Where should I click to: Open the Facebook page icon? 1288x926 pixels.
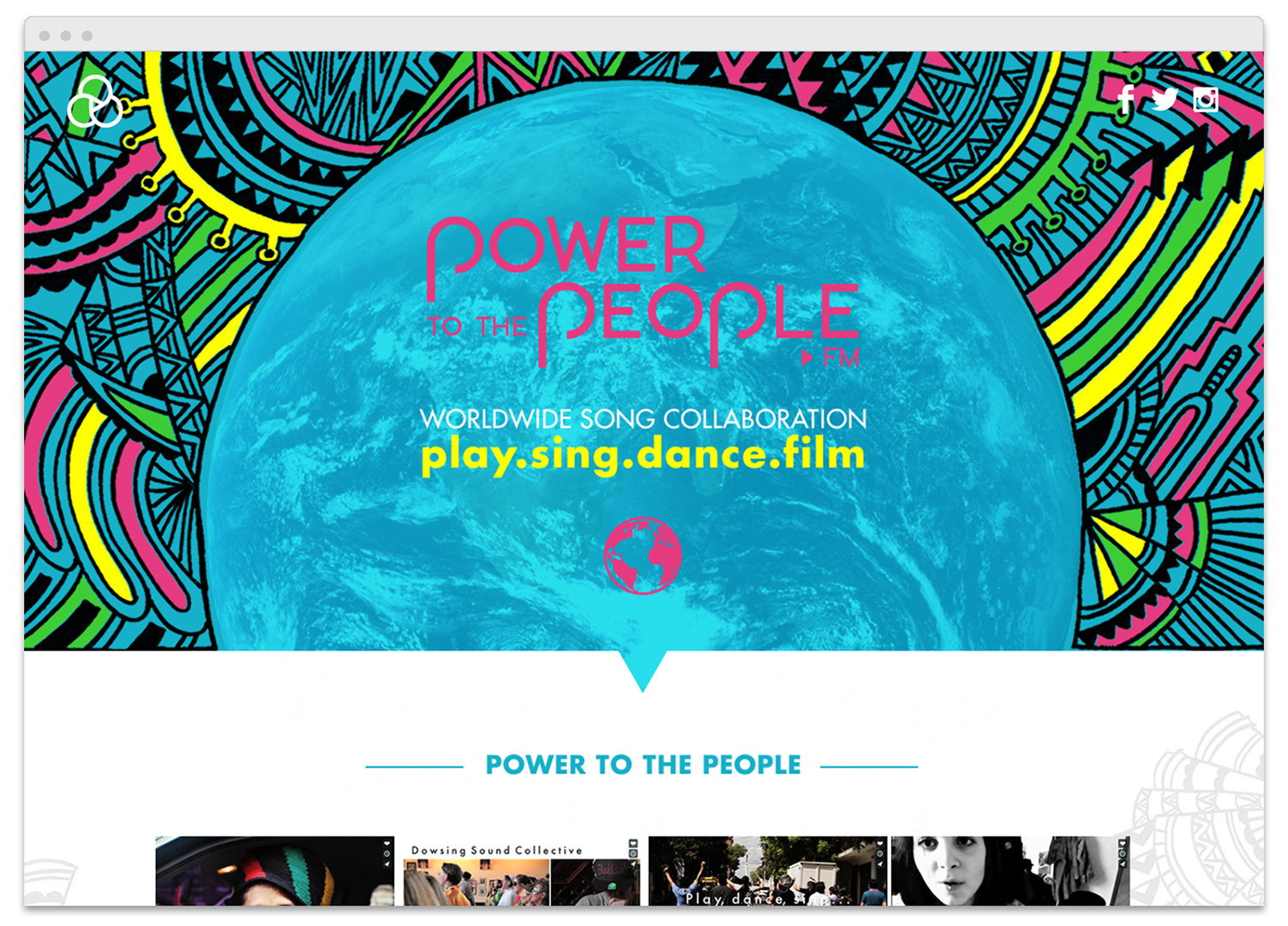coord(1126,99)
